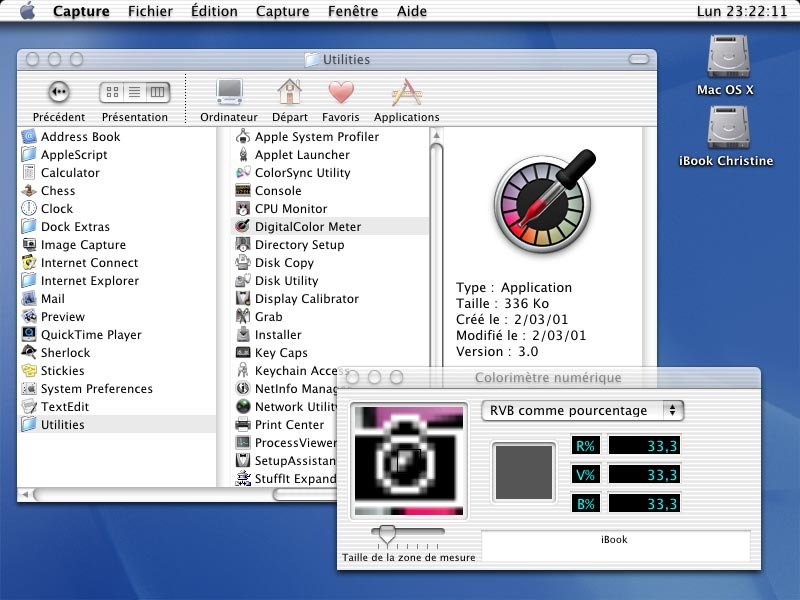Image resolution: width=800 pixels, height=600 pixels.
Task: Click the large DigitalColor Meter preview icon
Action: click(544, 201)
